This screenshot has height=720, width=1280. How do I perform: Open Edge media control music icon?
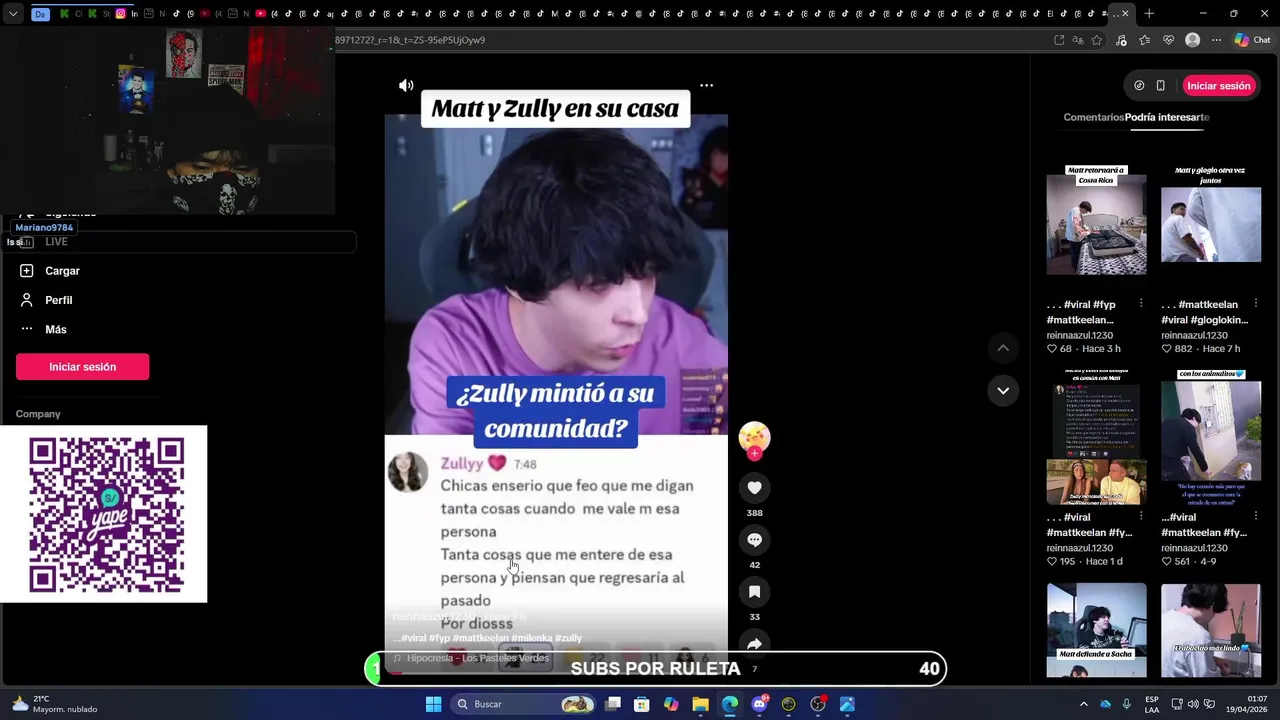tap(1120, 40)
